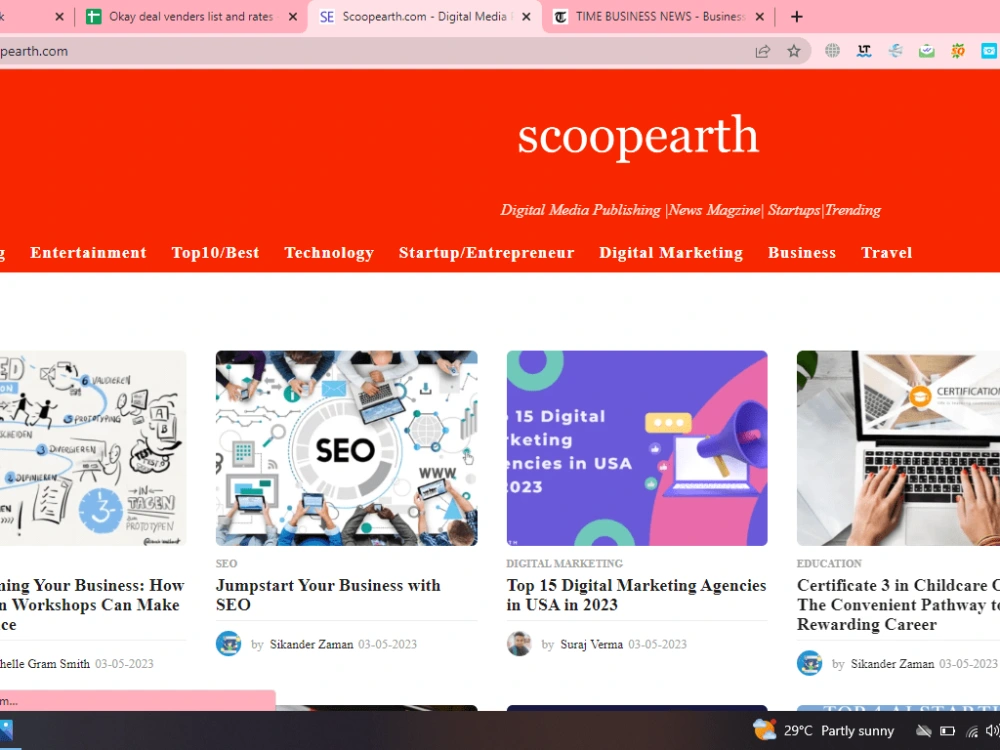Click Suraj Verma author avatar

click(519, 643)
